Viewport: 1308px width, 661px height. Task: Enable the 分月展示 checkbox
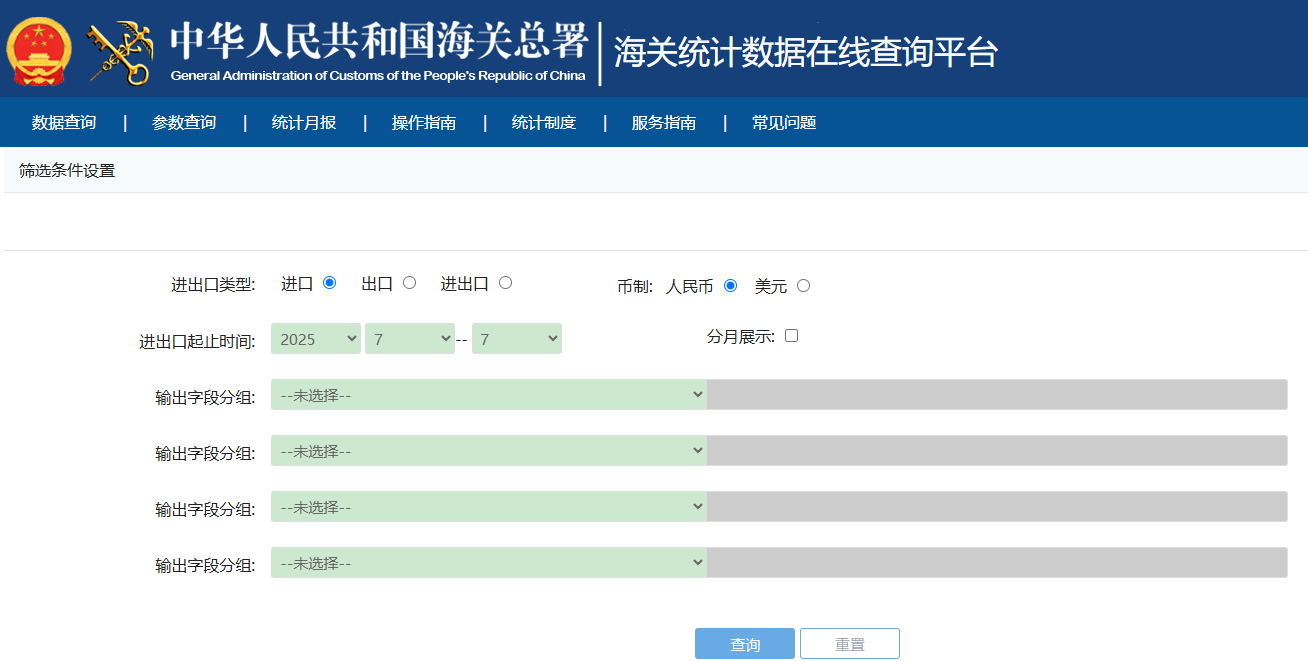791,336
